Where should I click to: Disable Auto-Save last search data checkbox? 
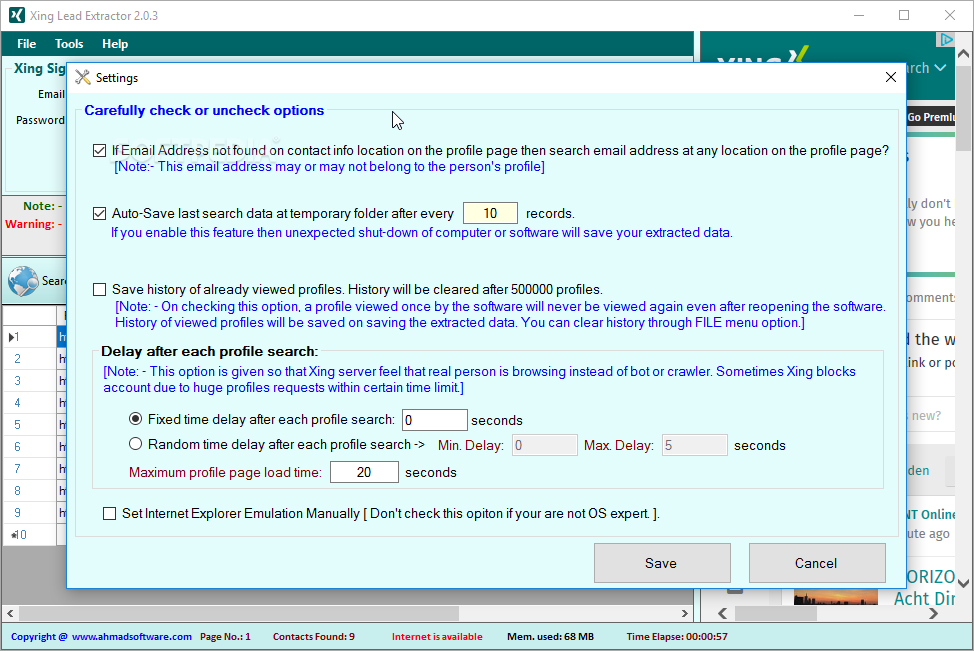(x=99, y=214)
